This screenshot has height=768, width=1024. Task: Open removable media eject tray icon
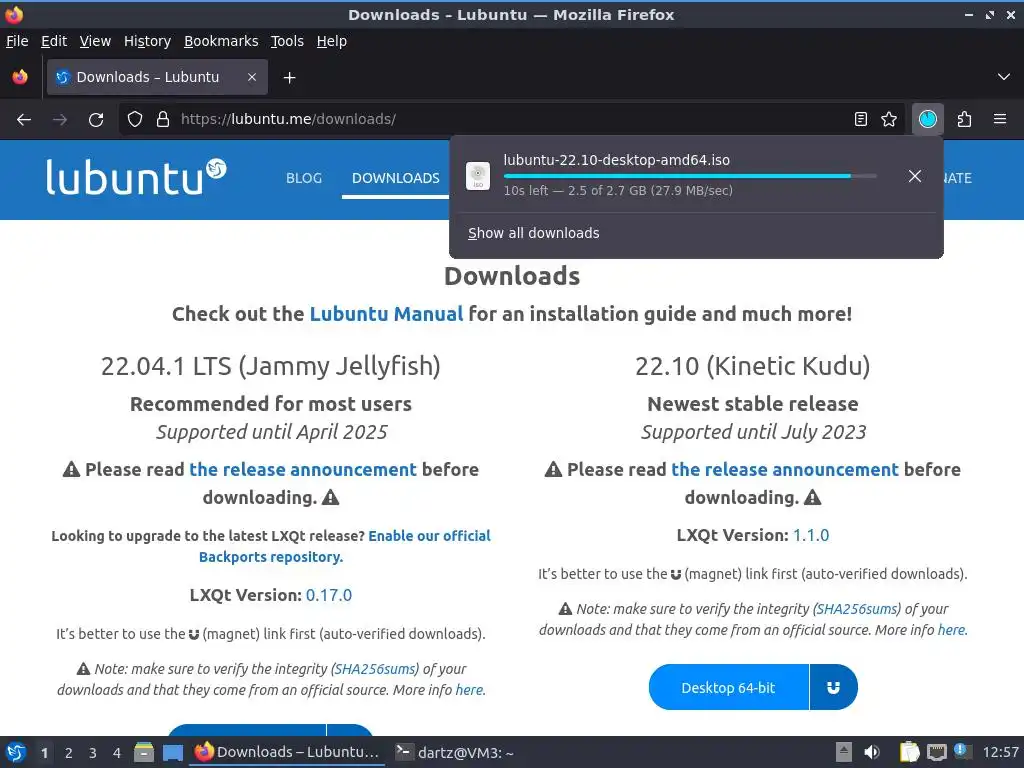pos(844,752)
